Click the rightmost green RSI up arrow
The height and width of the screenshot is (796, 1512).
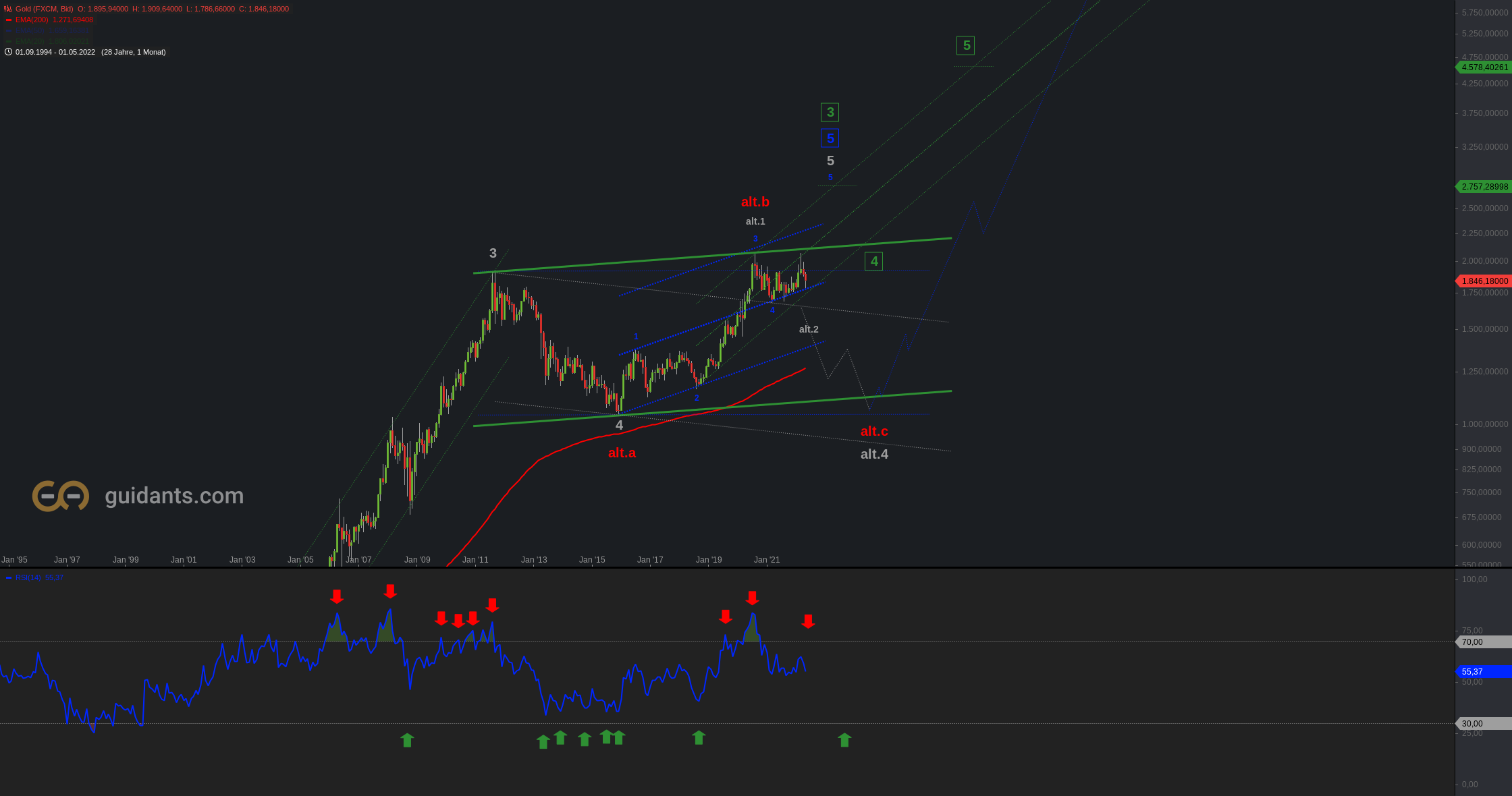844,740
